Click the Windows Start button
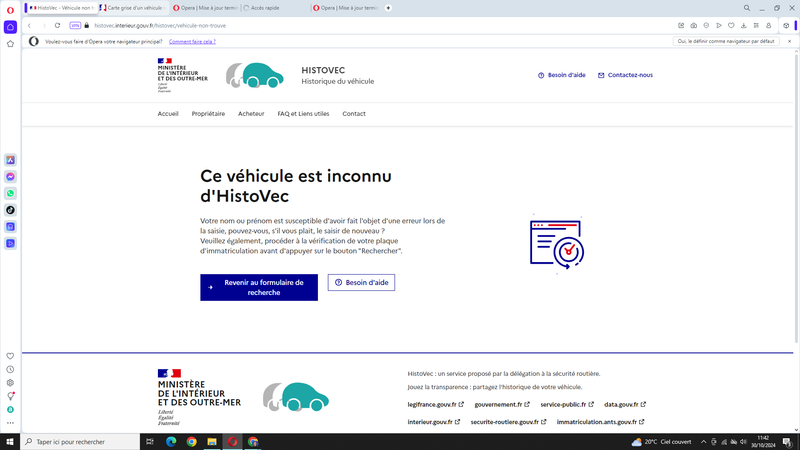The width and height of the screenshot is (800, 450). [10, 442]
